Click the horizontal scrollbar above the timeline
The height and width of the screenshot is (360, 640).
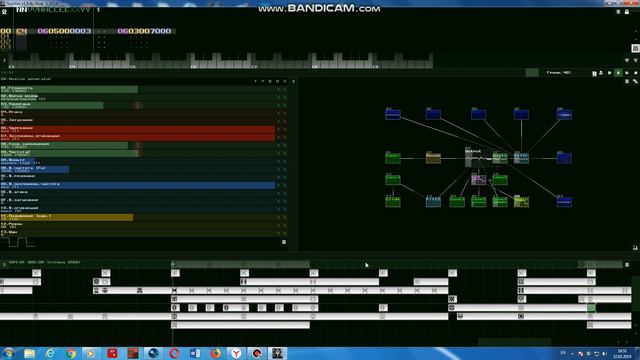pos(241,264)
